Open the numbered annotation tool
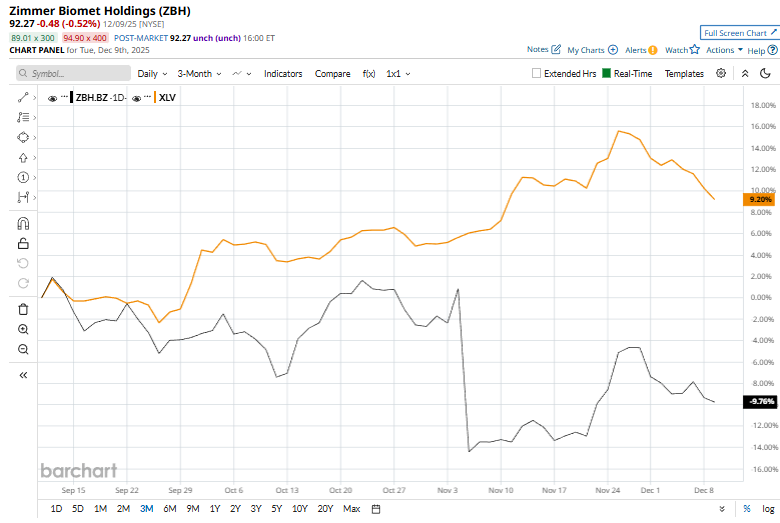The height and width of the screenshot is (523, 780). click(23, 178)
